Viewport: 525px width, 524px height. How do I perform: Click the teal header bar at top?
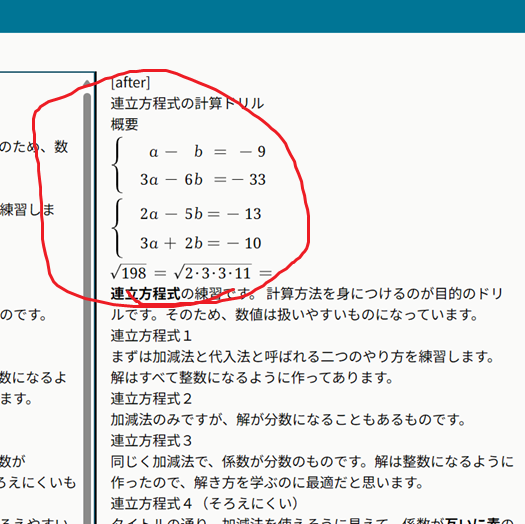pos(262,16)
